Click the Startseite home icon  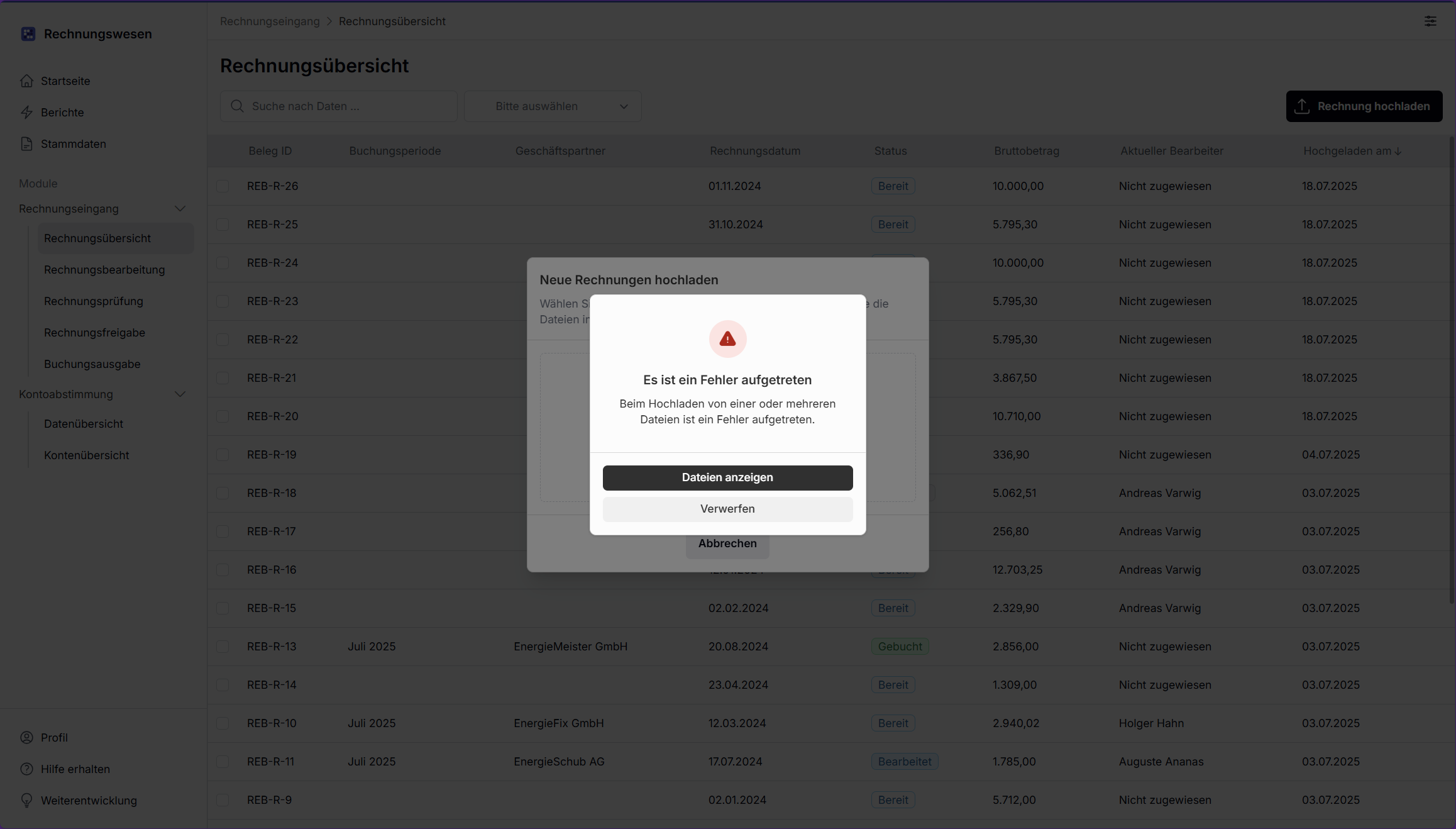(x=26, y=81)
